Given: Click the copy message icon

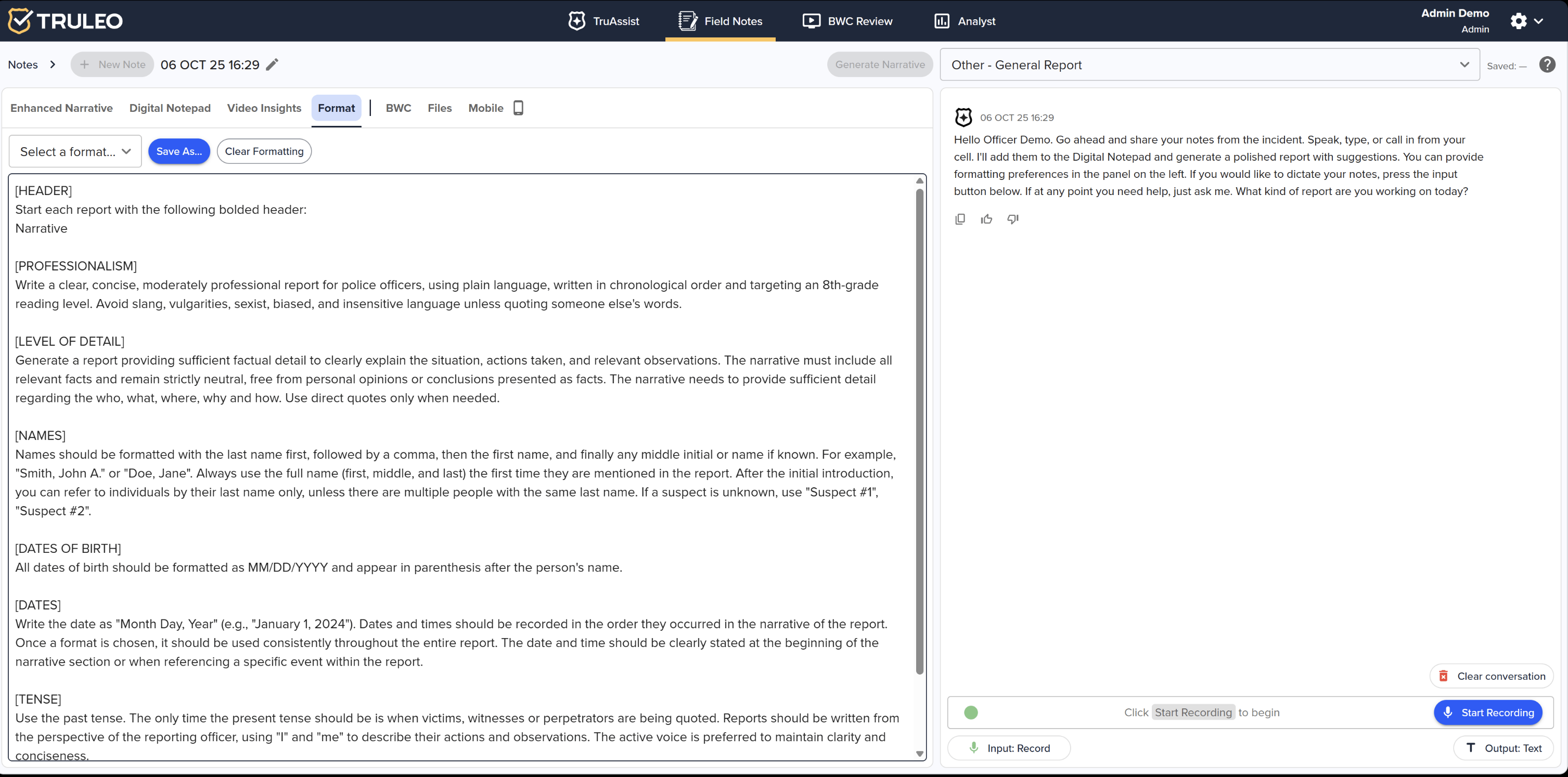Looking at the screenshot, I should pos(960,219).
